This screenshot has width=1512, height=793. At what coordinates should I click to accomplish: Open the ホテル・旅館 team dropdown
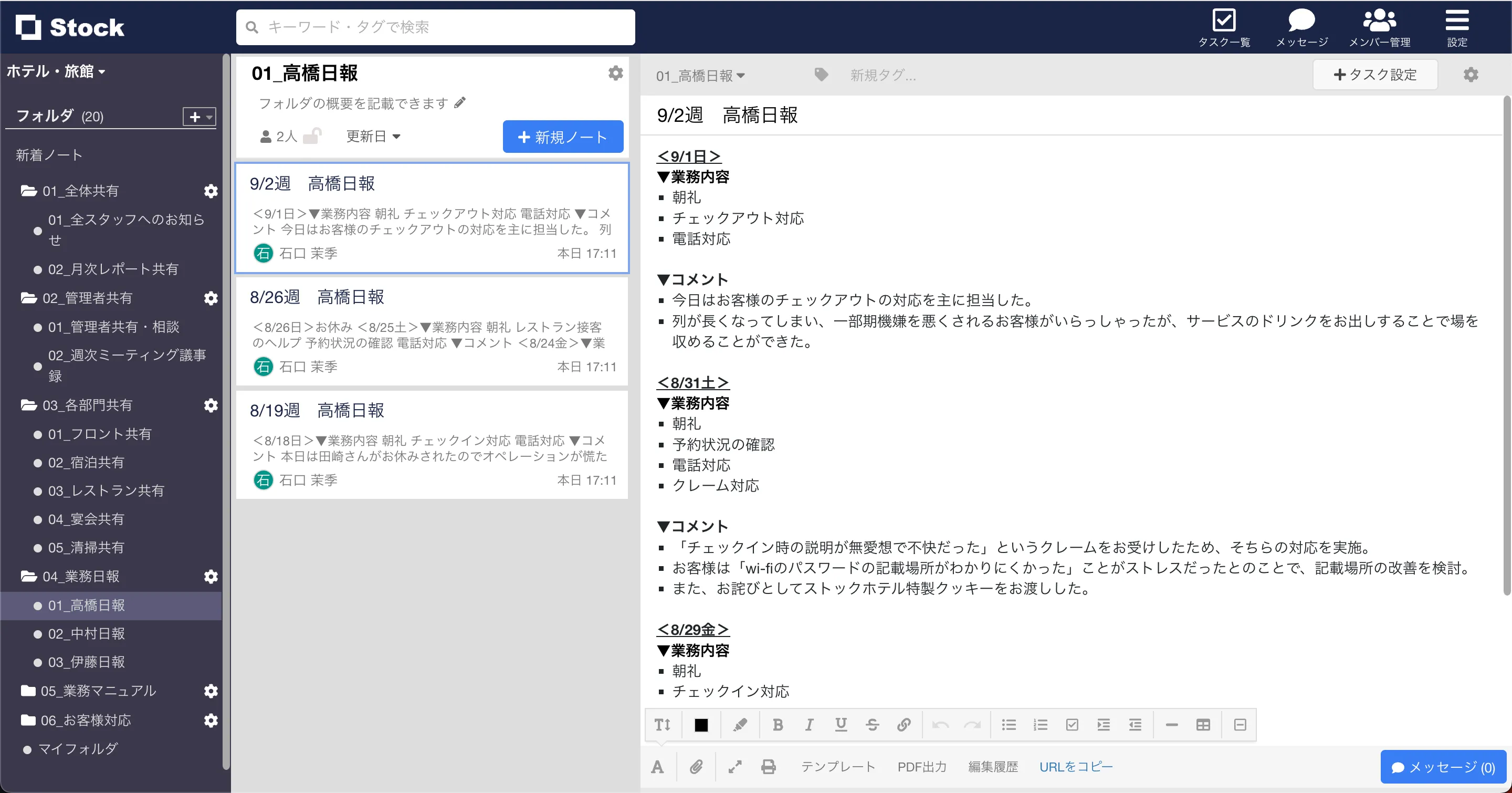[56, 71]
